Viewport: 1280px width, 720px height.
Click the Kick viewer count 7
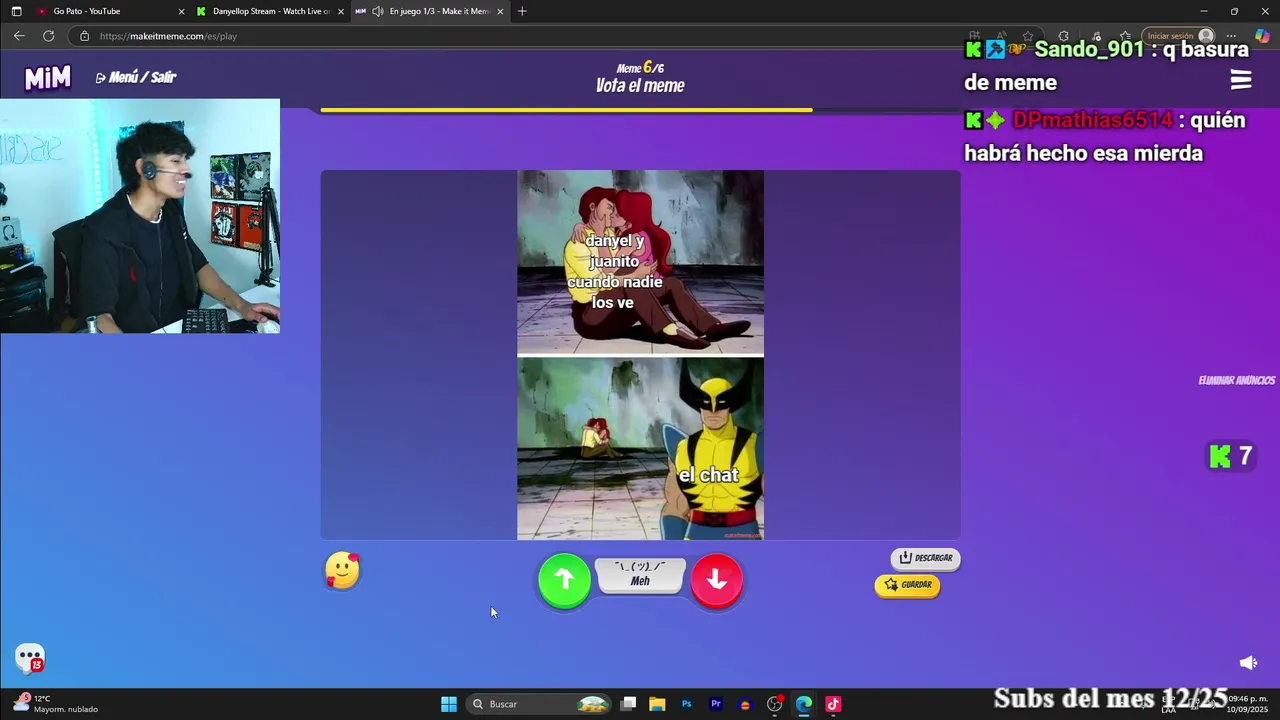coord(1231,457)
